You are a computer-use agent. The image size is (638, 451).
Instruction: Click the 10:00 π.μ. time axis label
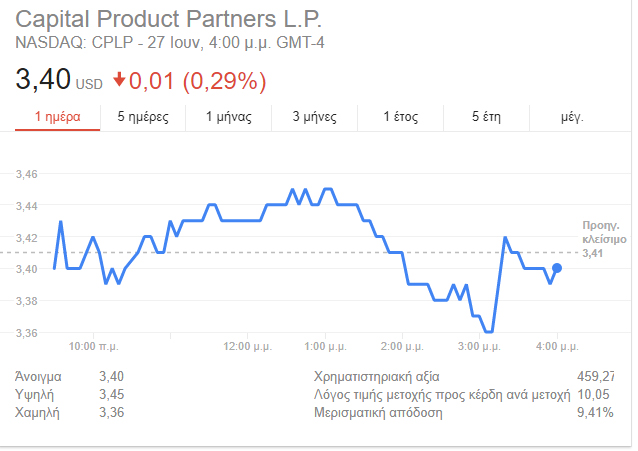tap(93, 346)
